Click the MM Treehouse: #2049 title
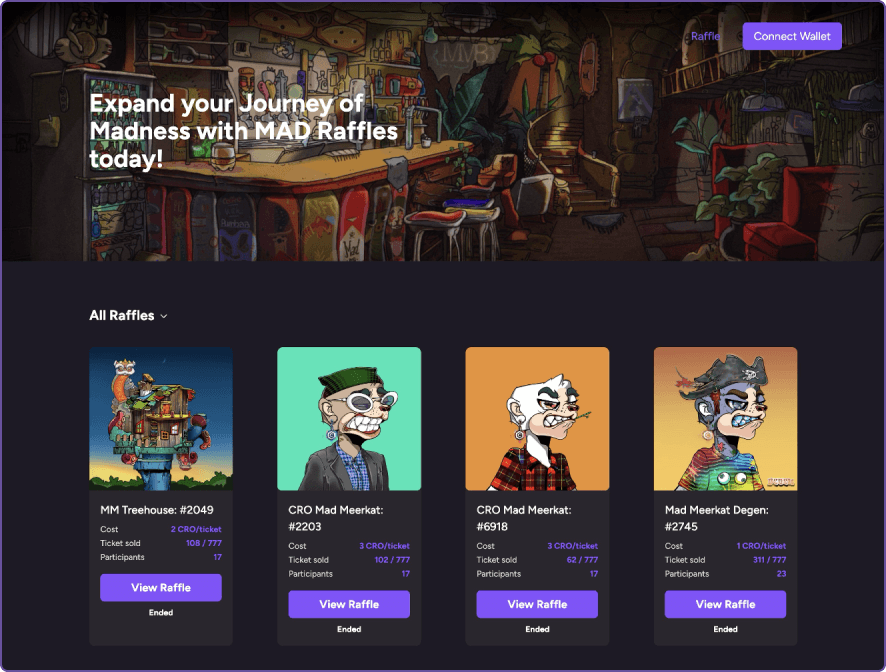 point(157,510)
